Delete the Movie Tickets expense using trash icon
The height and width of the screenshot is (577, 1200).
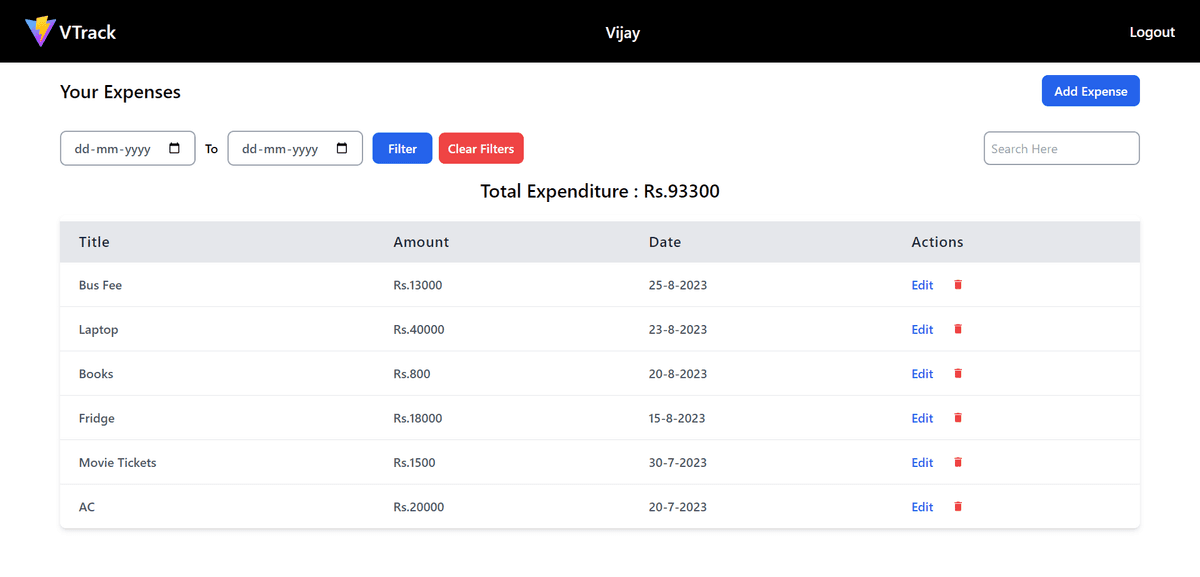click(x=957, y=462)
